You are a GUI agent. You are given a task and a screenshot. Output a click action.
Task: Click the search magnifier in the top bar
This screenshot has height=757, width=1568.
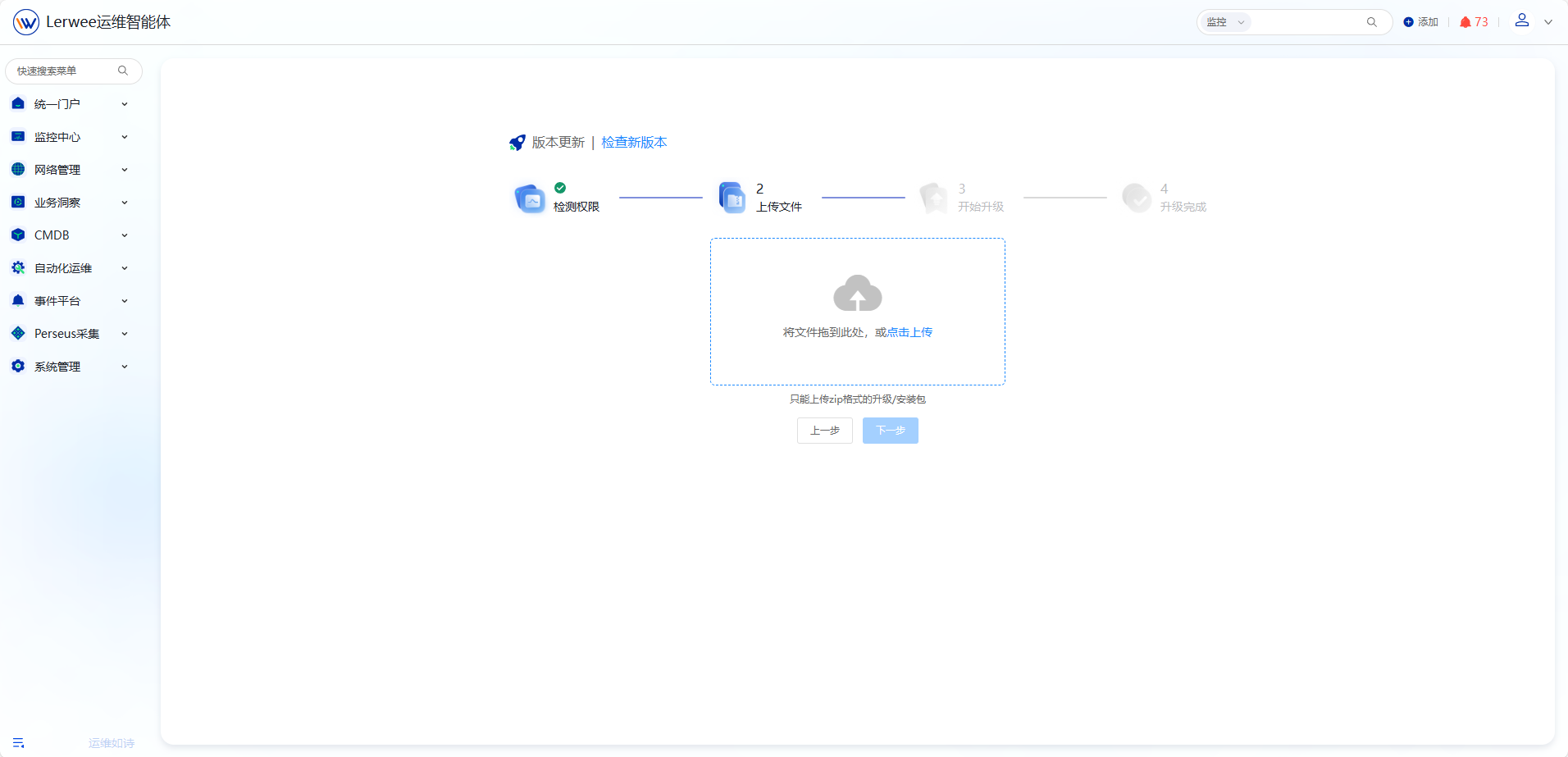click(1372, 22)
